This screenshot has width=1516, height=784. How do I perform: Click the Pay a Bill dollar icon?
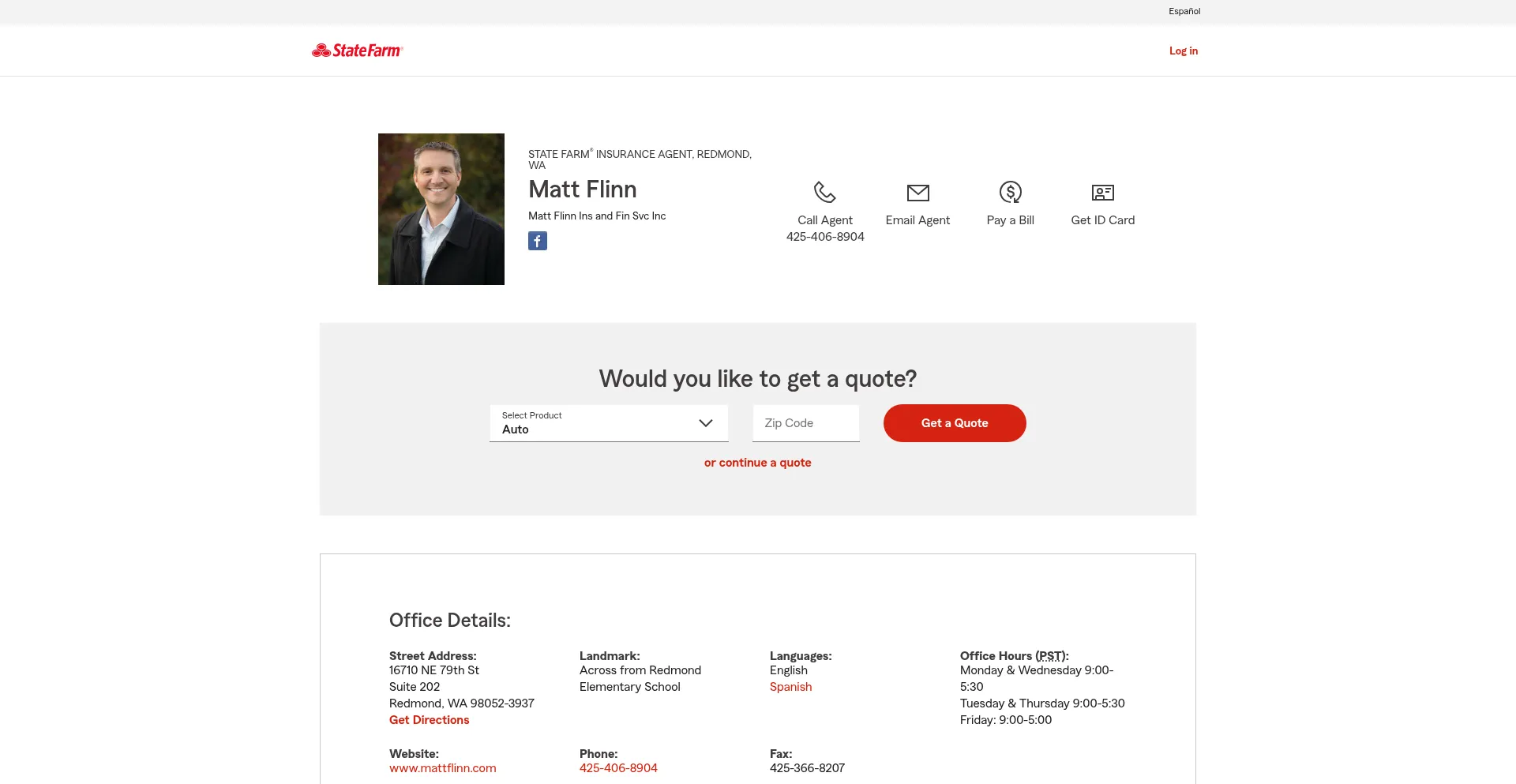click(1010, 192)
